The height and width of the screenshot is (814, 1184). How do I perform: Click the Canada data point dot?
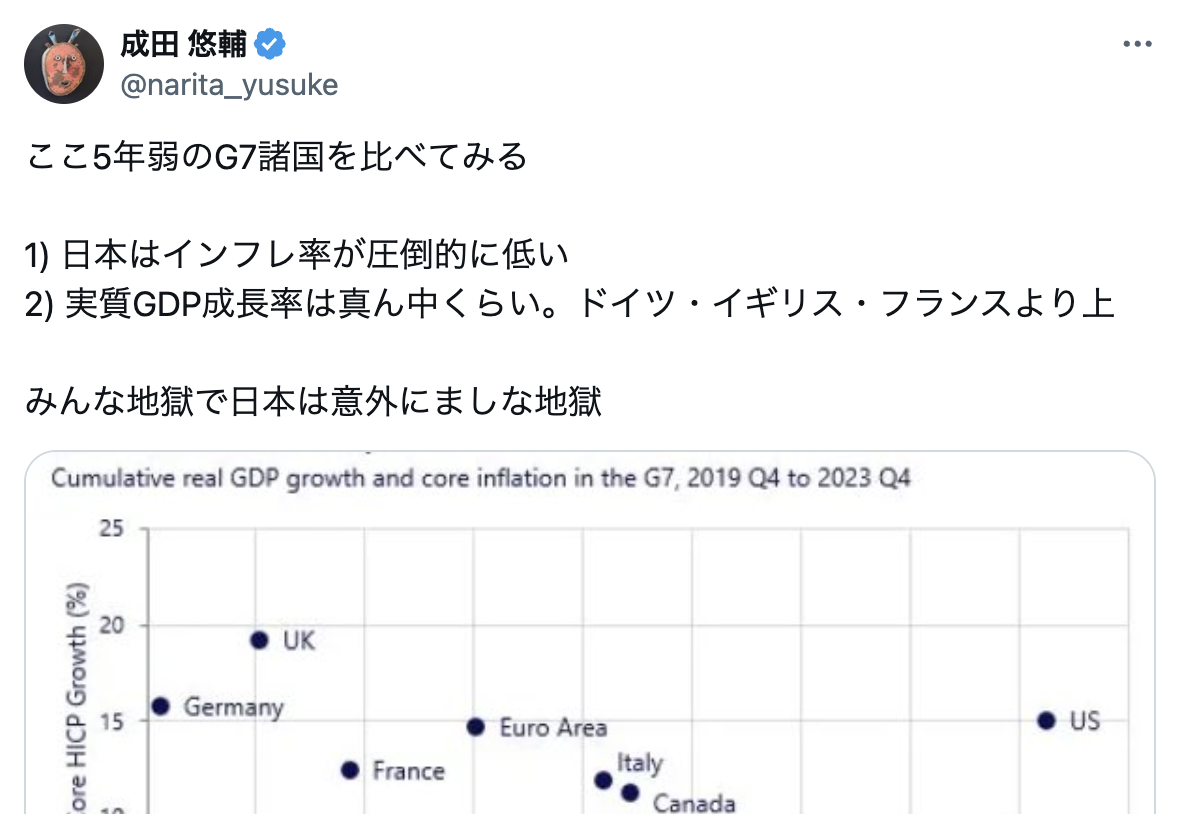tap(630, 793)
